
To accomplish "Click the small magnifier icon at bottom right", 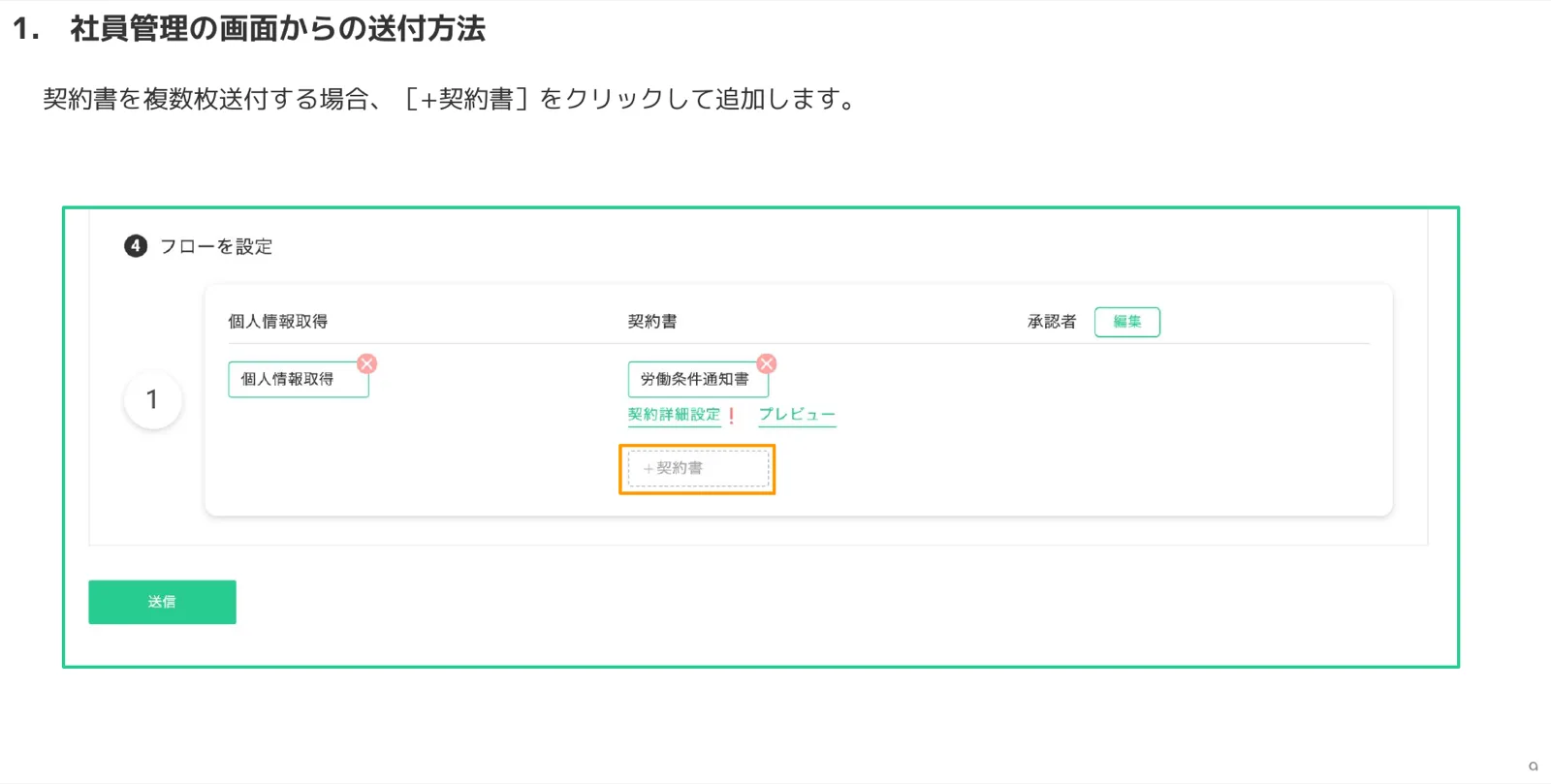I will coord(1533,767).
